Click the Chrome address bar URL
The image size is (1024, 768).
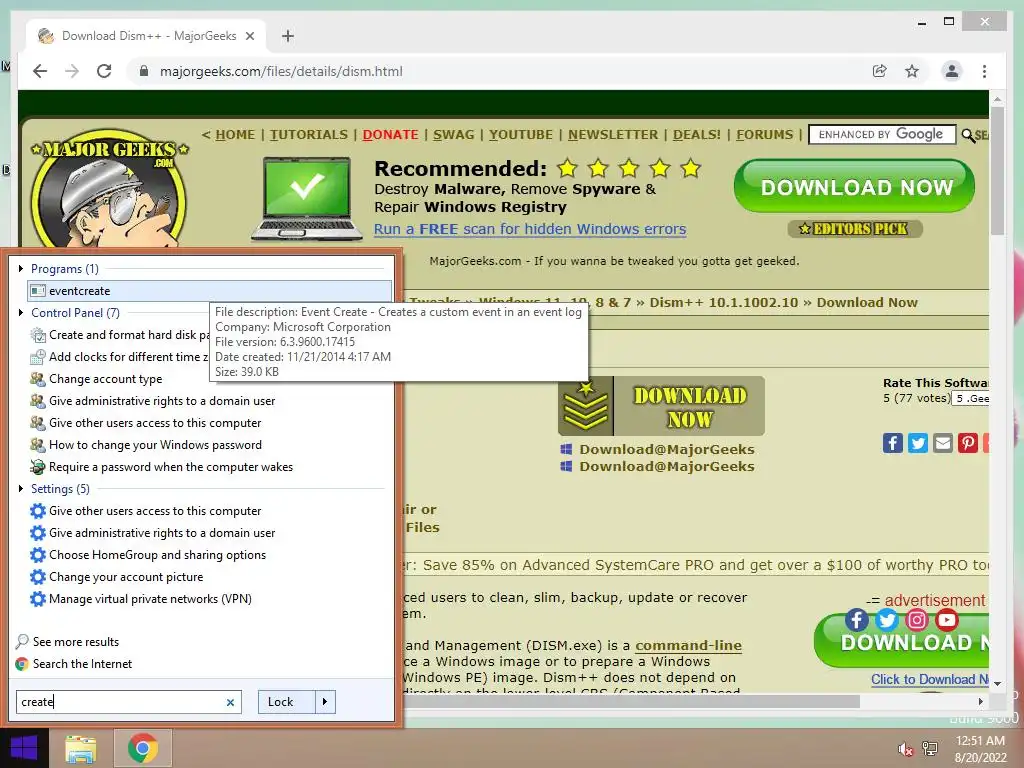point(281,71)
